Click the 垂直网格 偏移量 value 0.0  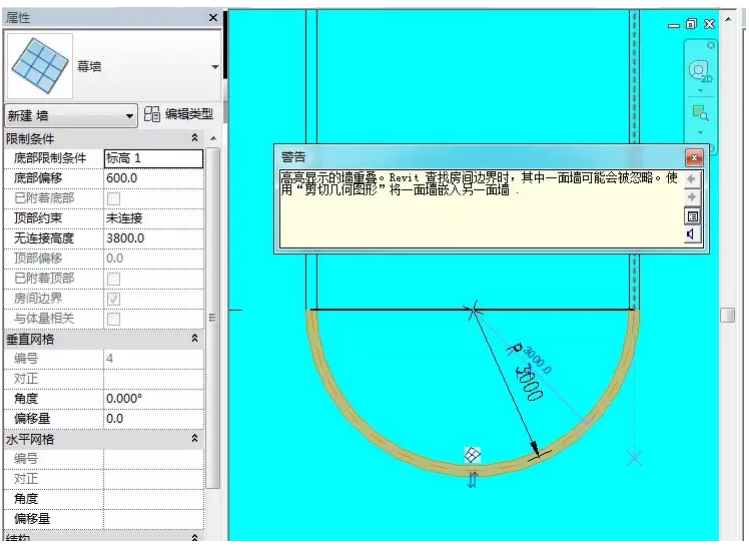[153, 419]
